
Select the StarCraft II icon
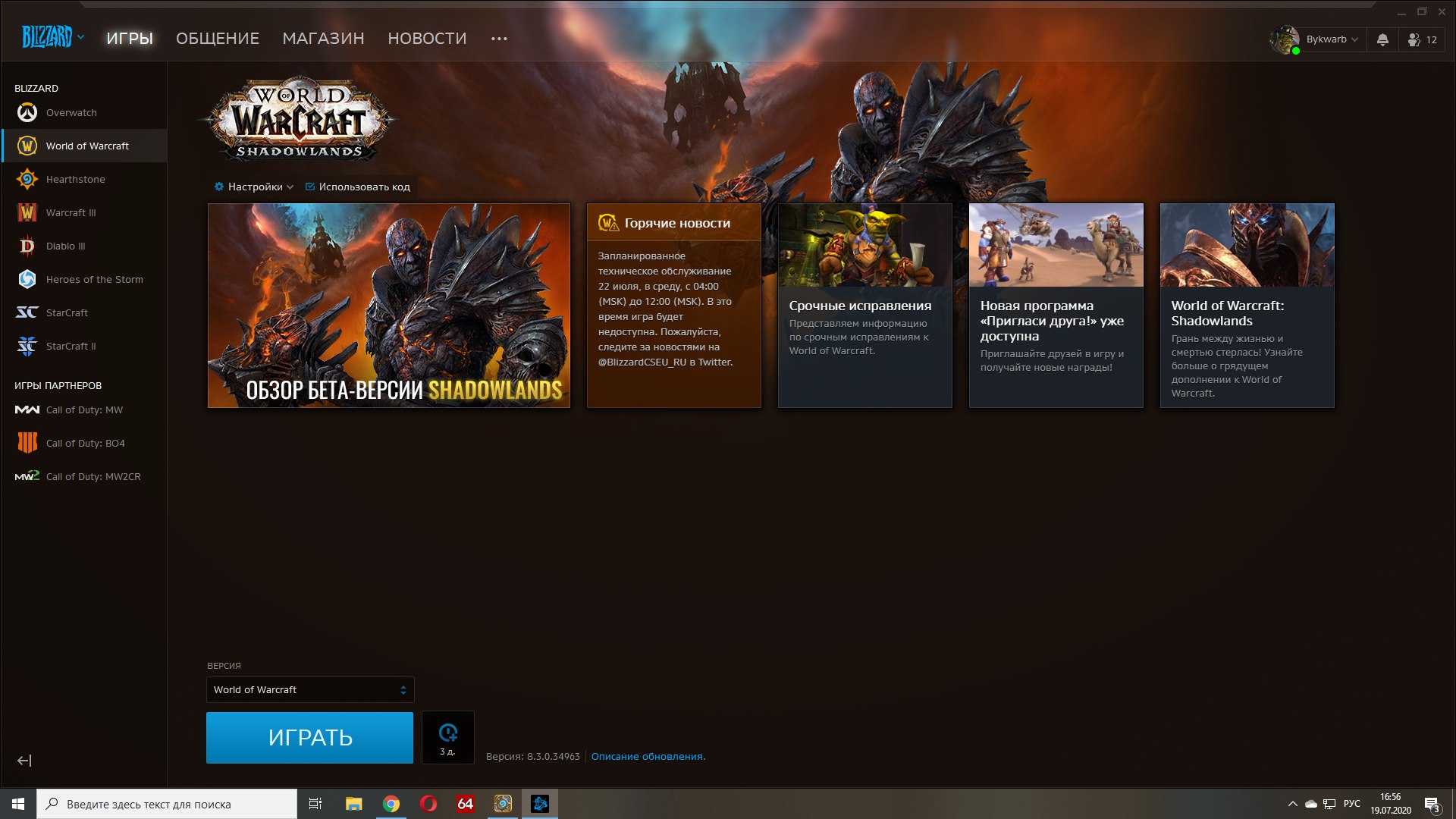point(27,346)
